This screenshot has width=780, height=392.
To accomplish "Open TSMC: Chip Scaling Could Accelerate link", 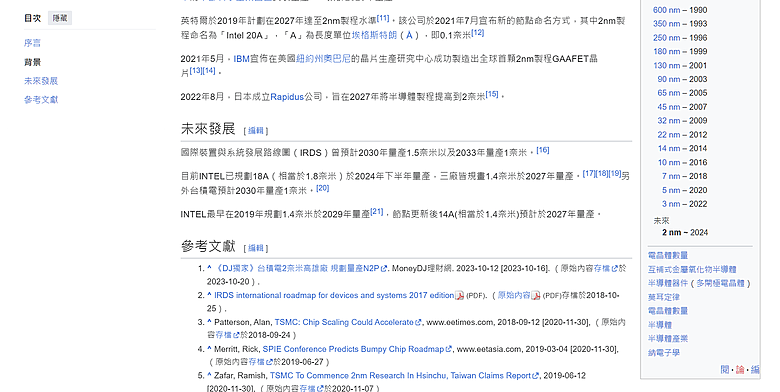I will click(x=344, y=322).
